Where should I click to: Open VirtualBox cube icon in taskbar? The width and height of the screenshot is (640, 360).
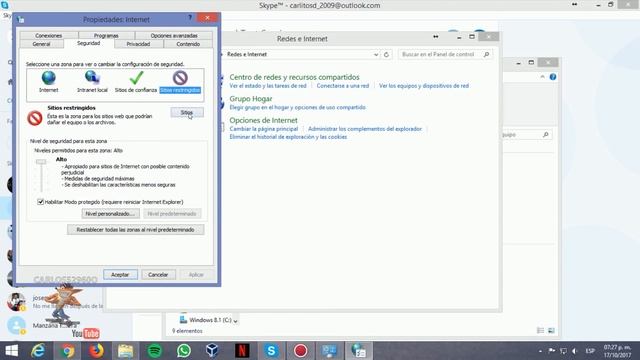[x=213, y=351]
